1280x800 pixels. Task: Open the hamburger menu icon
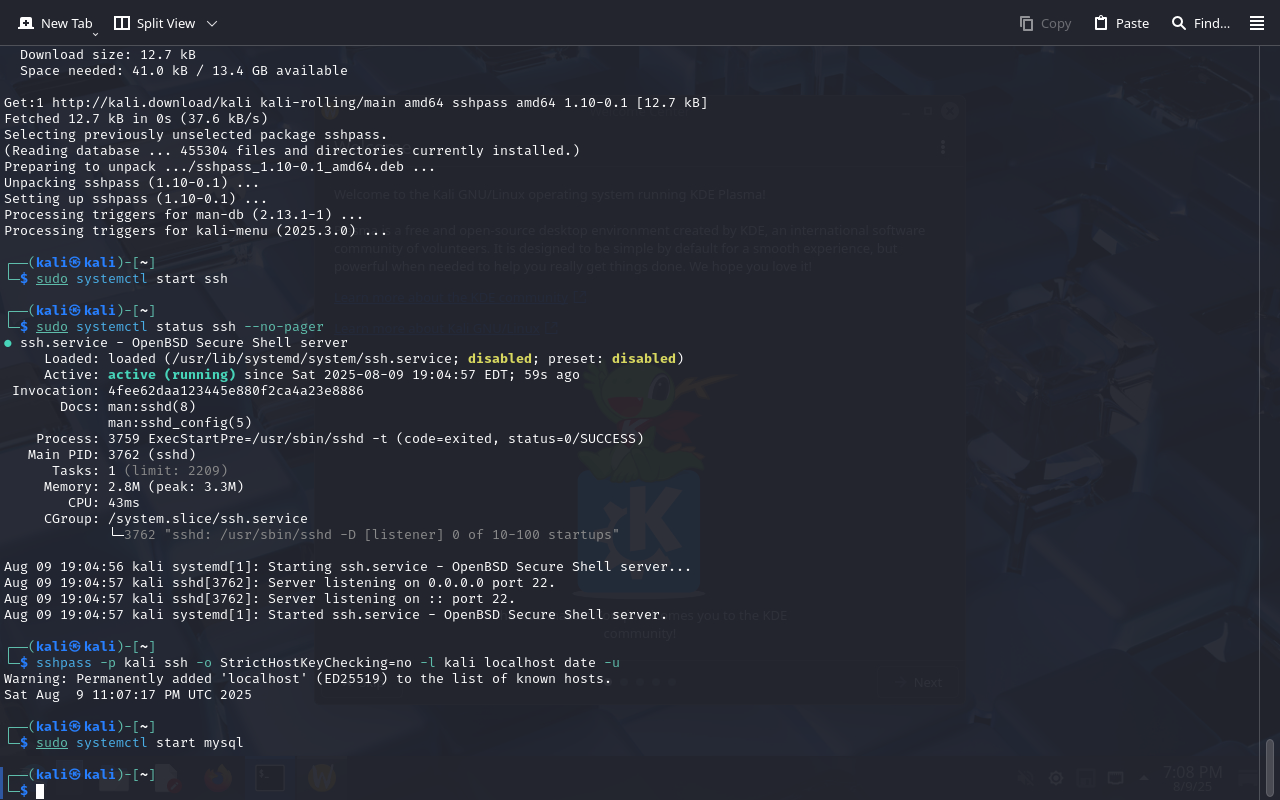tap(1257, 23)
